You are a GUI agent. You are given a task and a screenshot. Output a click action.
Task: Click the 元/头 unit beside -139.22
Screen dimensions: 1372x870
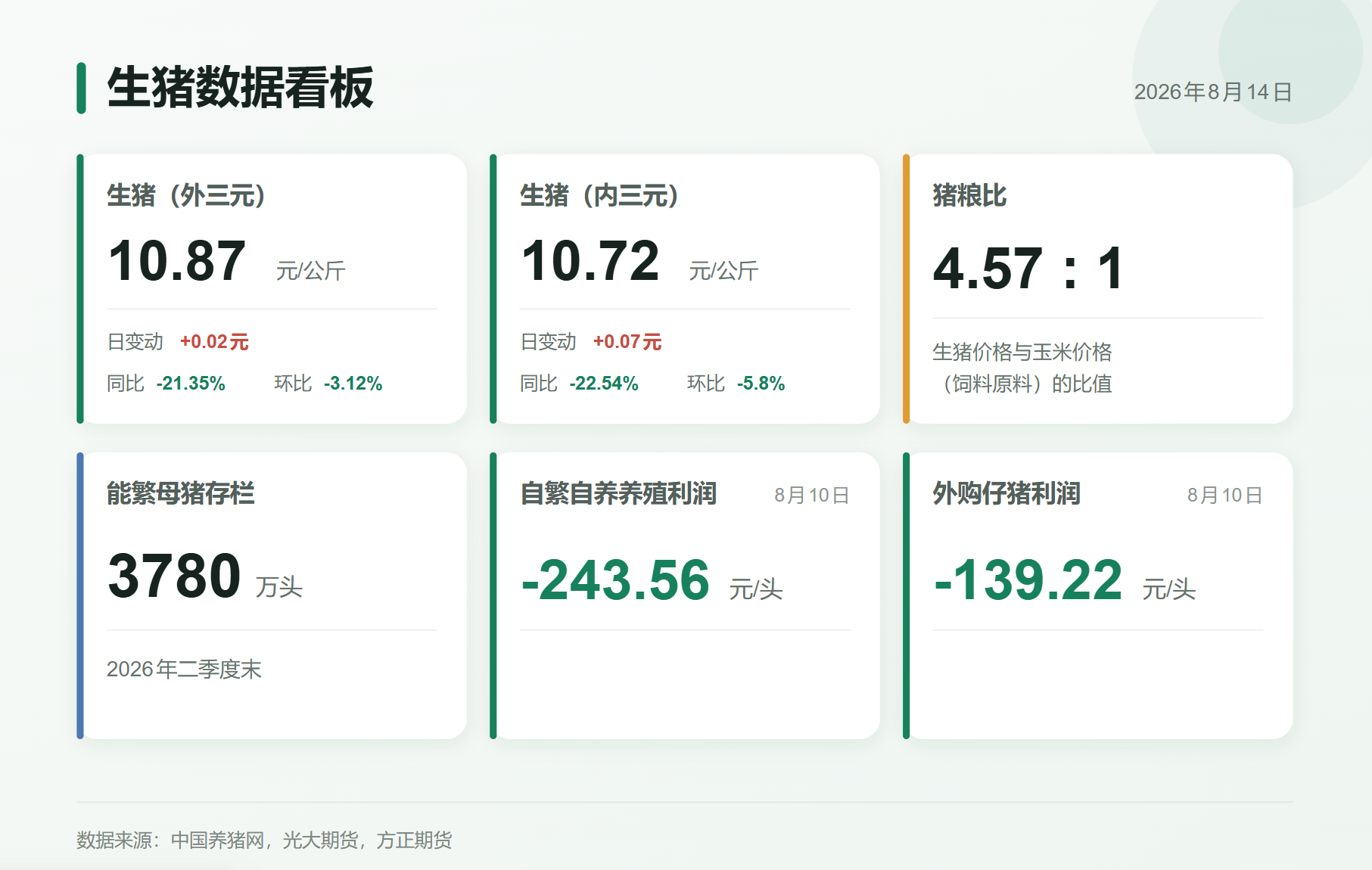click(x=1169, y=589)
